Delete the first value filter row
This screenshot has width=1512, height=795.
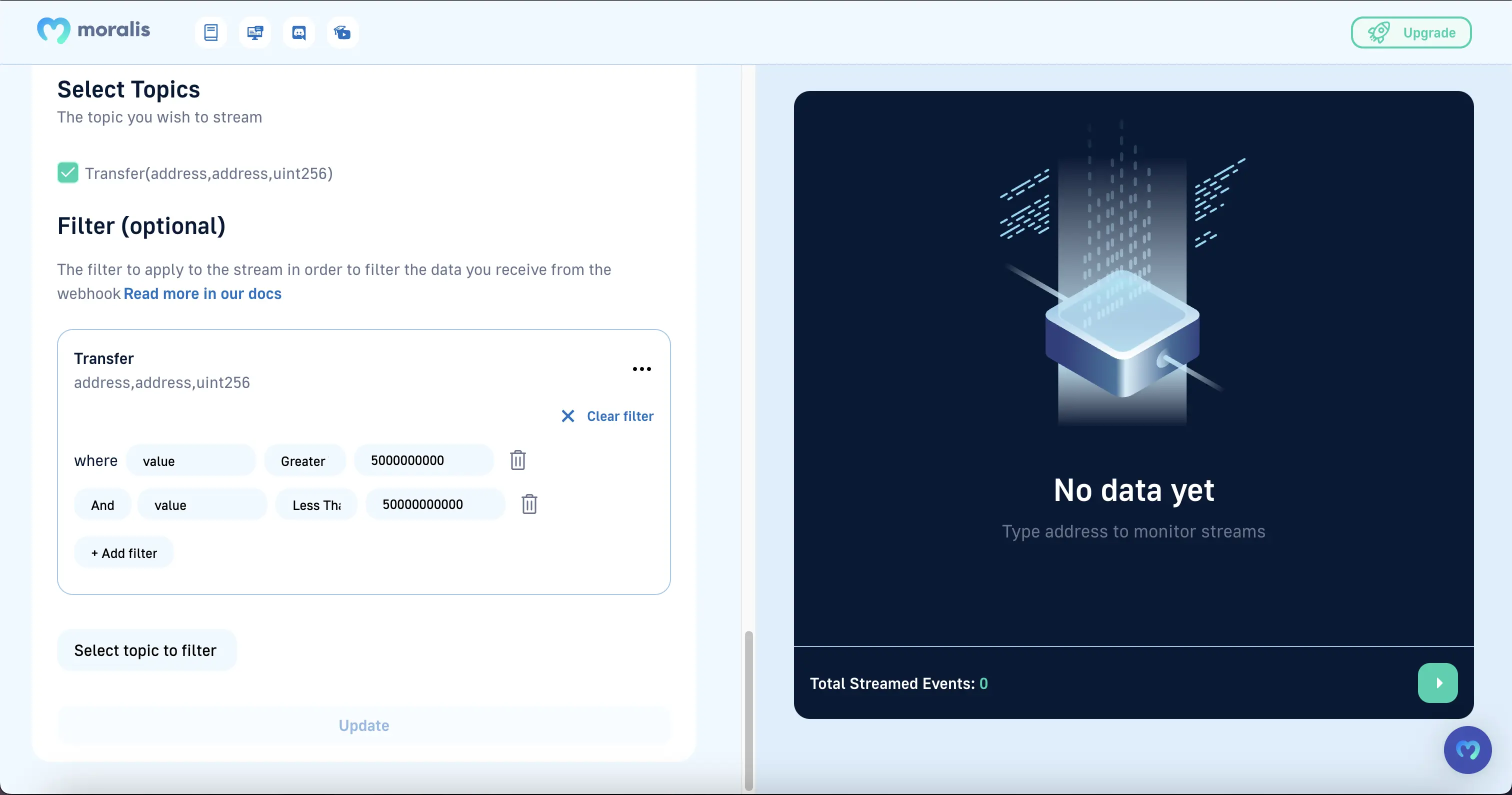click(x=517, y=460)
